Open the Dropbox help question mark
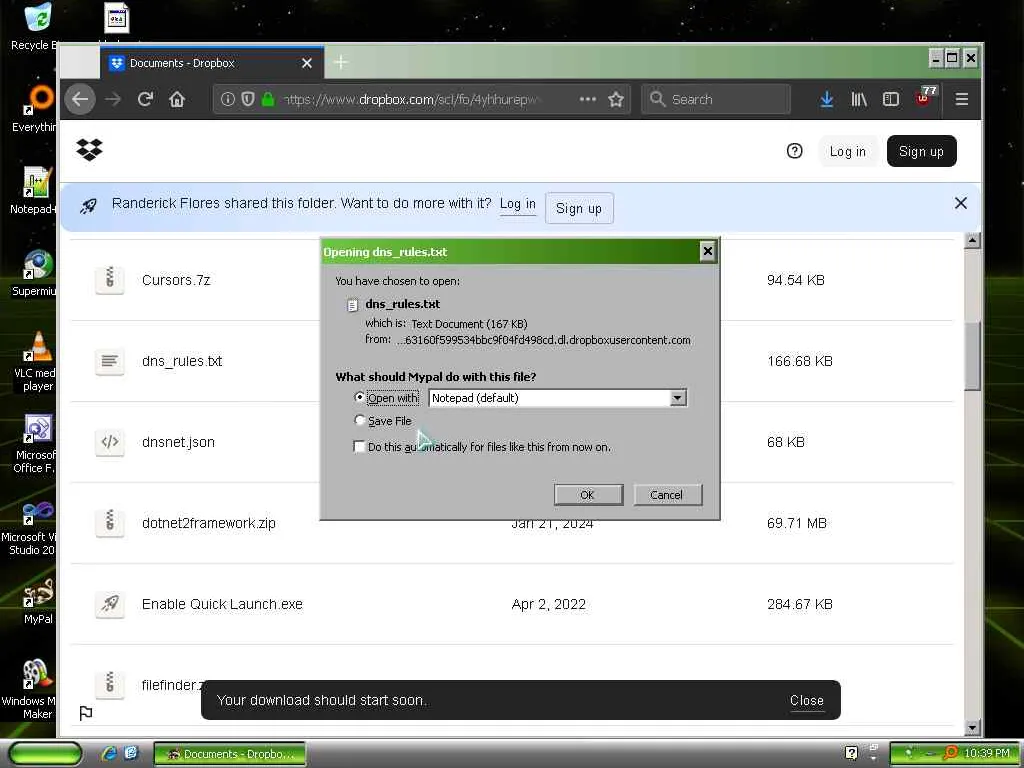Image resolution: width=1024 pixels, height=768 pixels. pos(794,152)
